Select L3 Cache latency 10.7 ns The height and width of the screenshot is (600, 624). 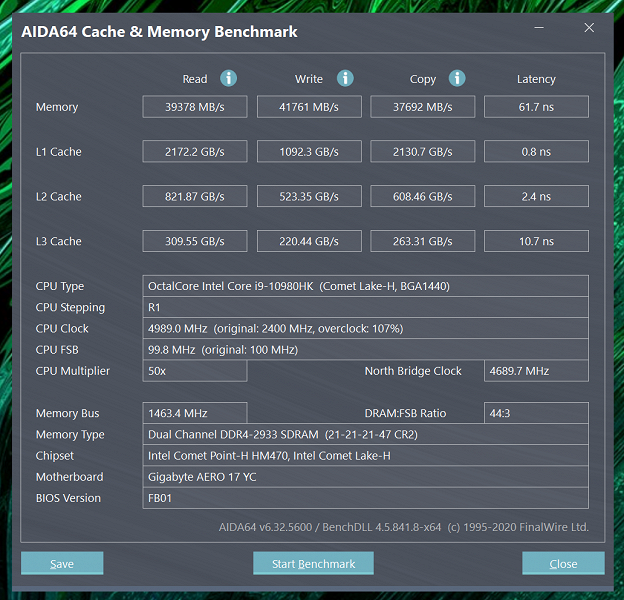pos(536,241)
